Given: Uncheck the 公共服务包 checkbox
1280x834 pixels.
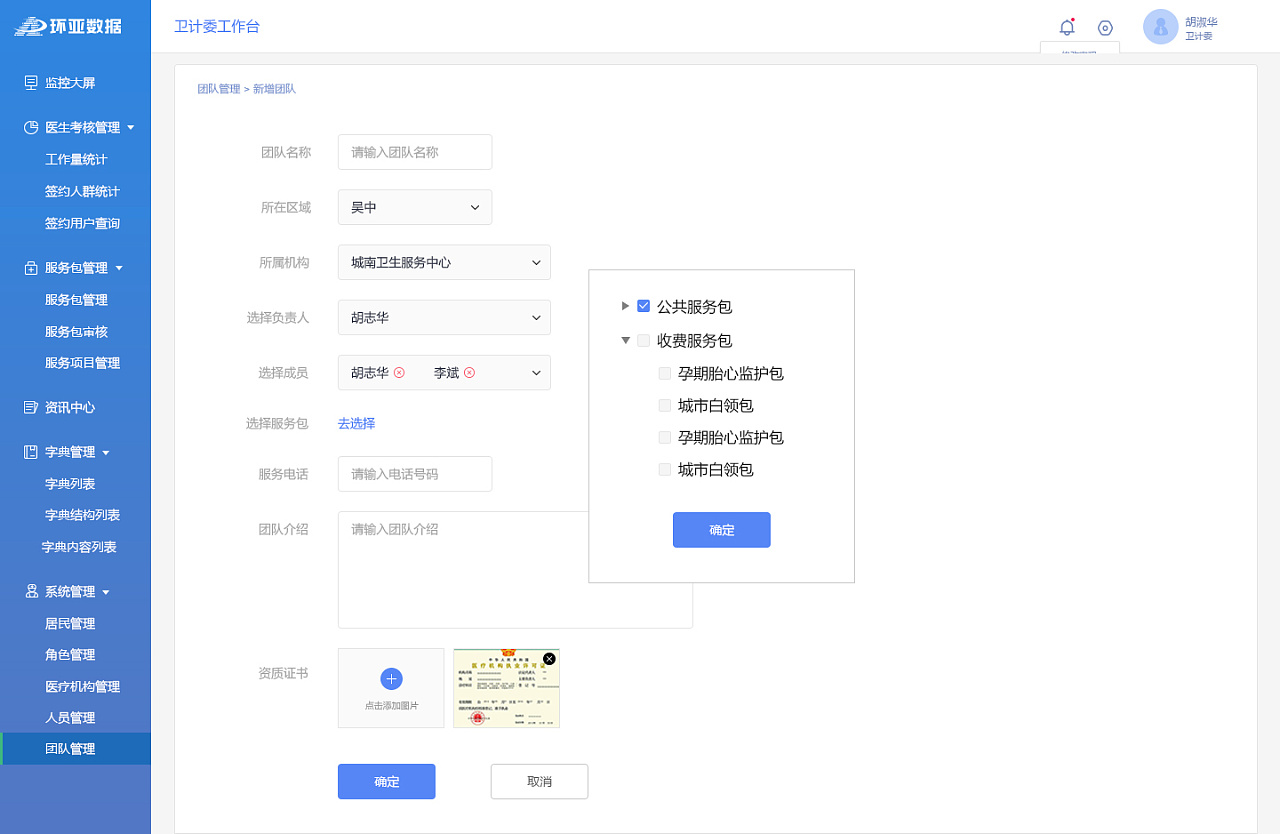Looking at the screenshot, I should pos(643,306).
